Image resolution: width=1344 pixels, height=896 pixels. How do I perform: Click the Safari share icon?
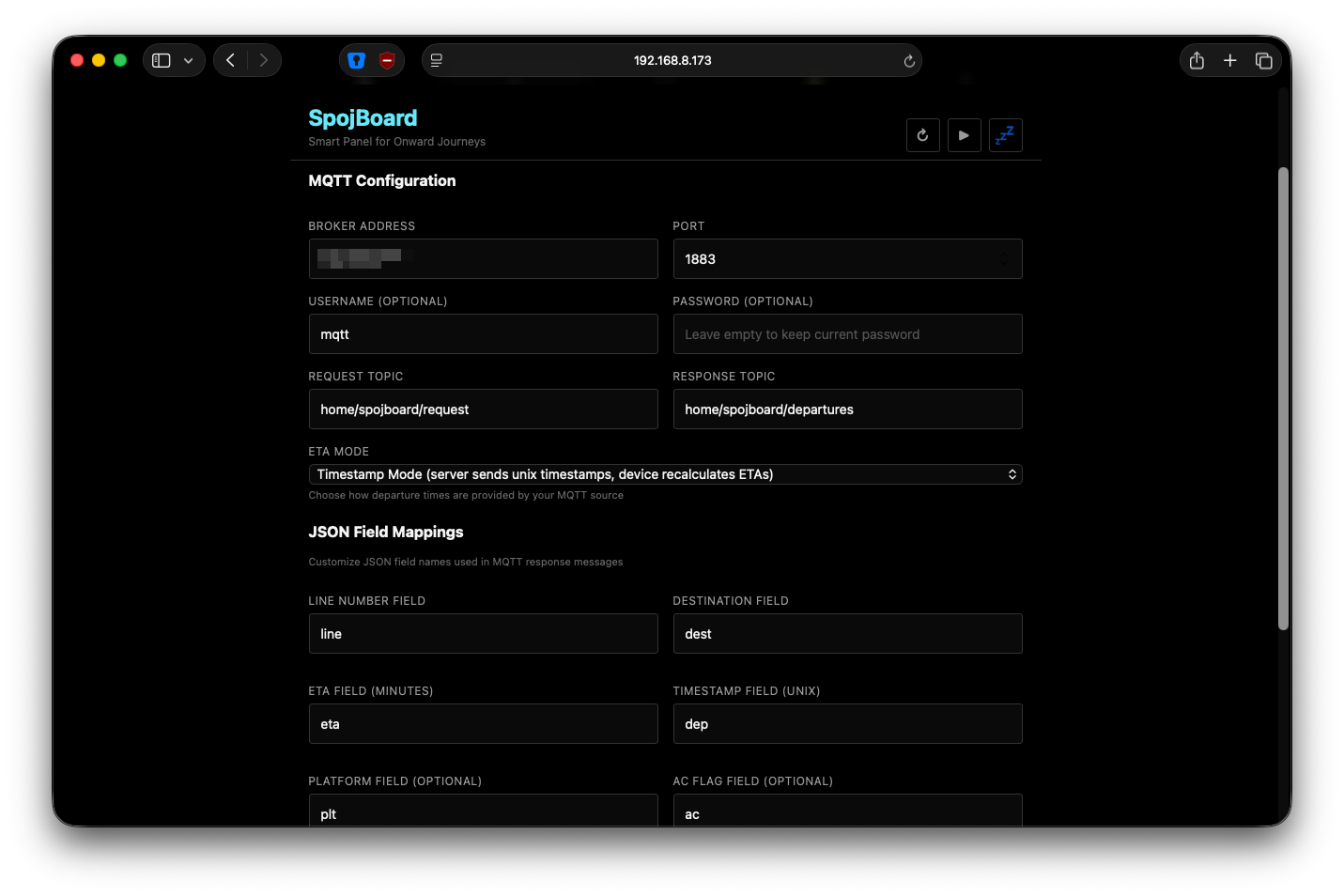coord(1197,60)
